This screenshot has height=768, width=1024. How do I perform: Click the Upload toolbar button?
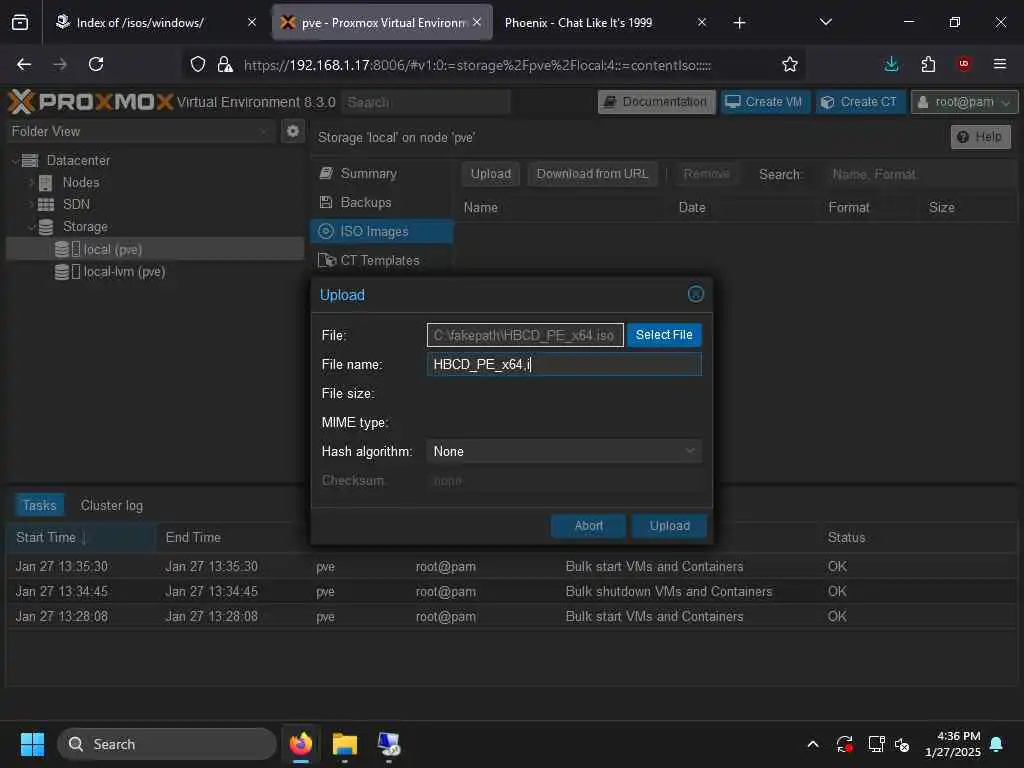click(x=490, y=174)
